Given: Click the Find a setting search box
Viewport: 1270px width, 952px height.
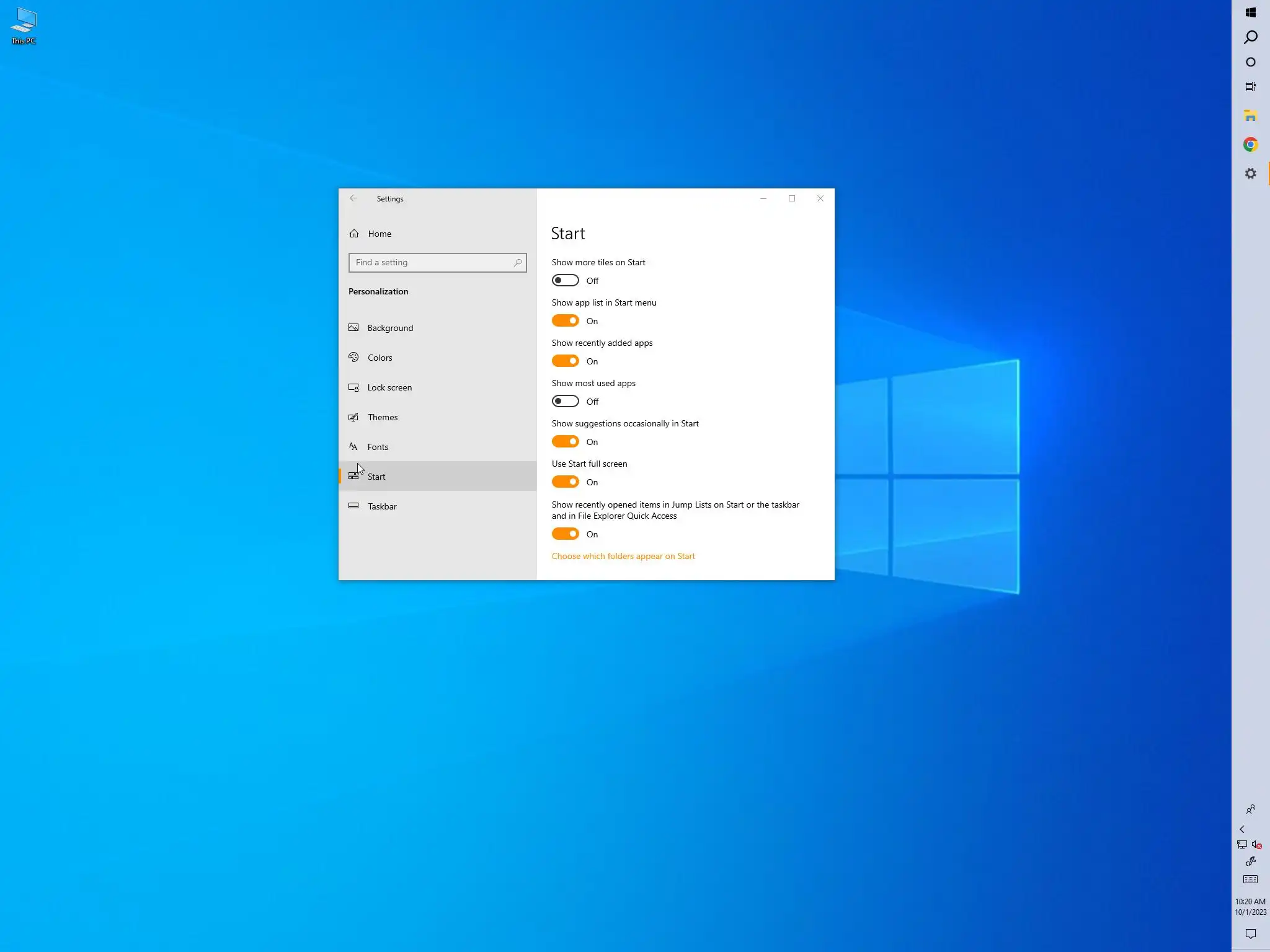Looking at the screenshot, I should pyautogui.click(x=431, y=263).
